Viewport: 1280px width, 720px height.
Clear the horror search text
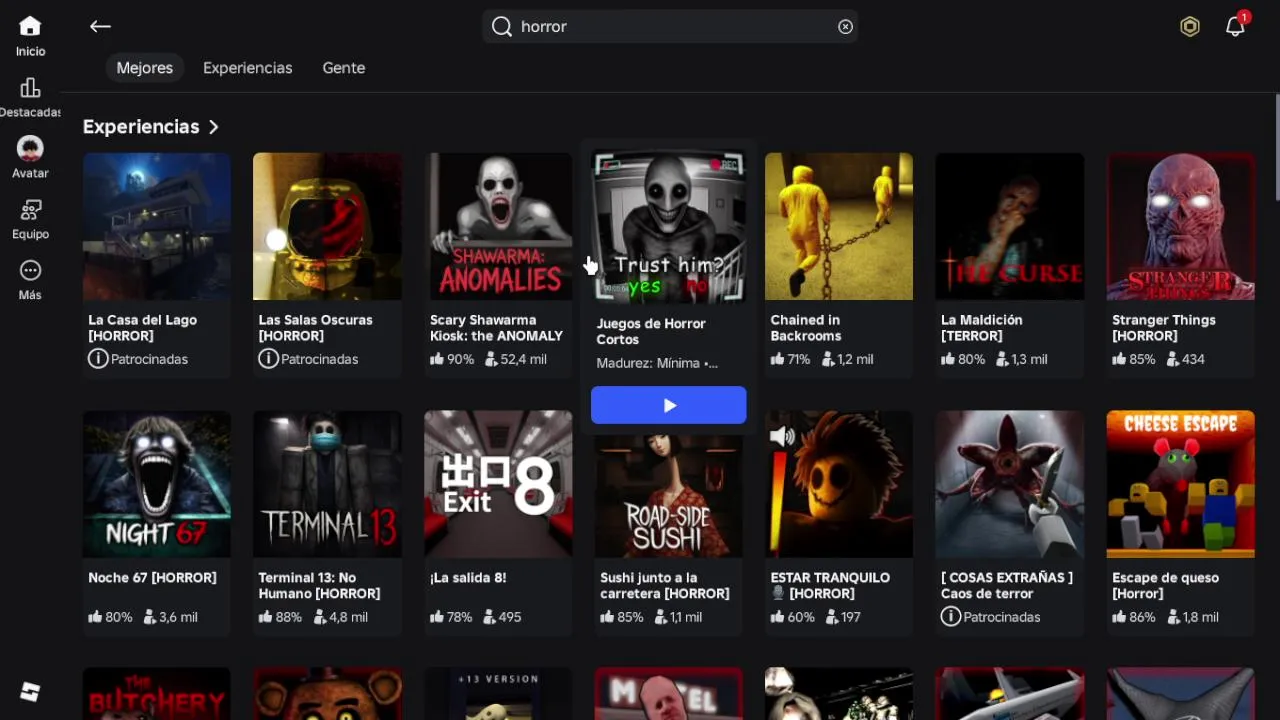tap(845, 27)
